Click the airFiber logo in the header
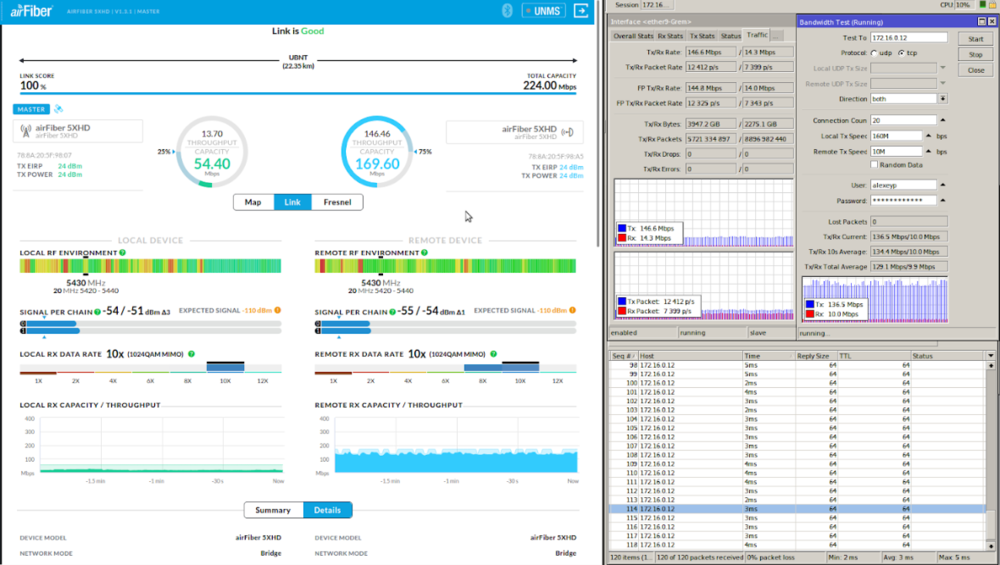This screenshot has height=565, width=1000. click(31, 11)
